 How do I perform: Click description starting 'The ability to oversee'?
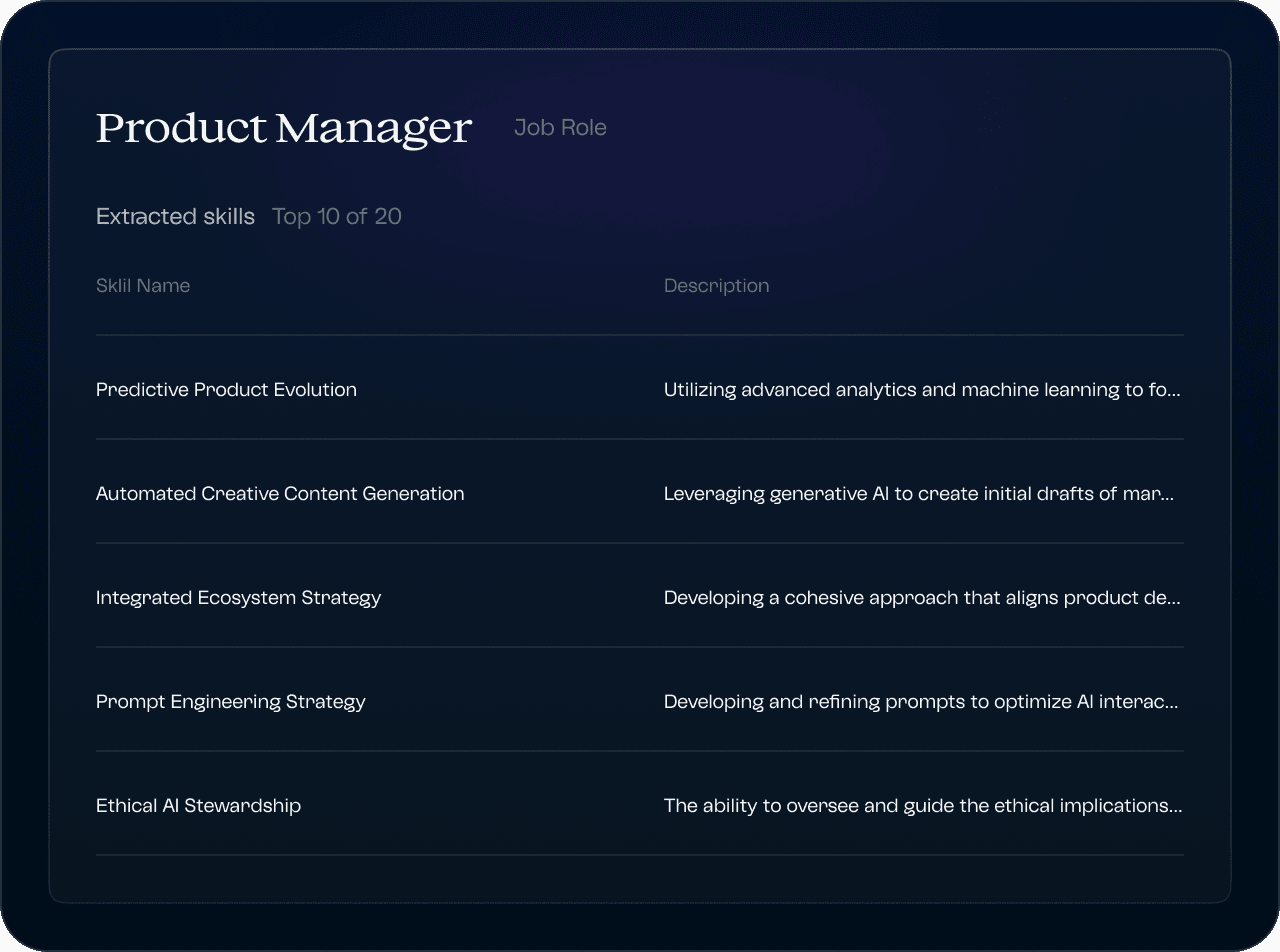pos(923,806)
